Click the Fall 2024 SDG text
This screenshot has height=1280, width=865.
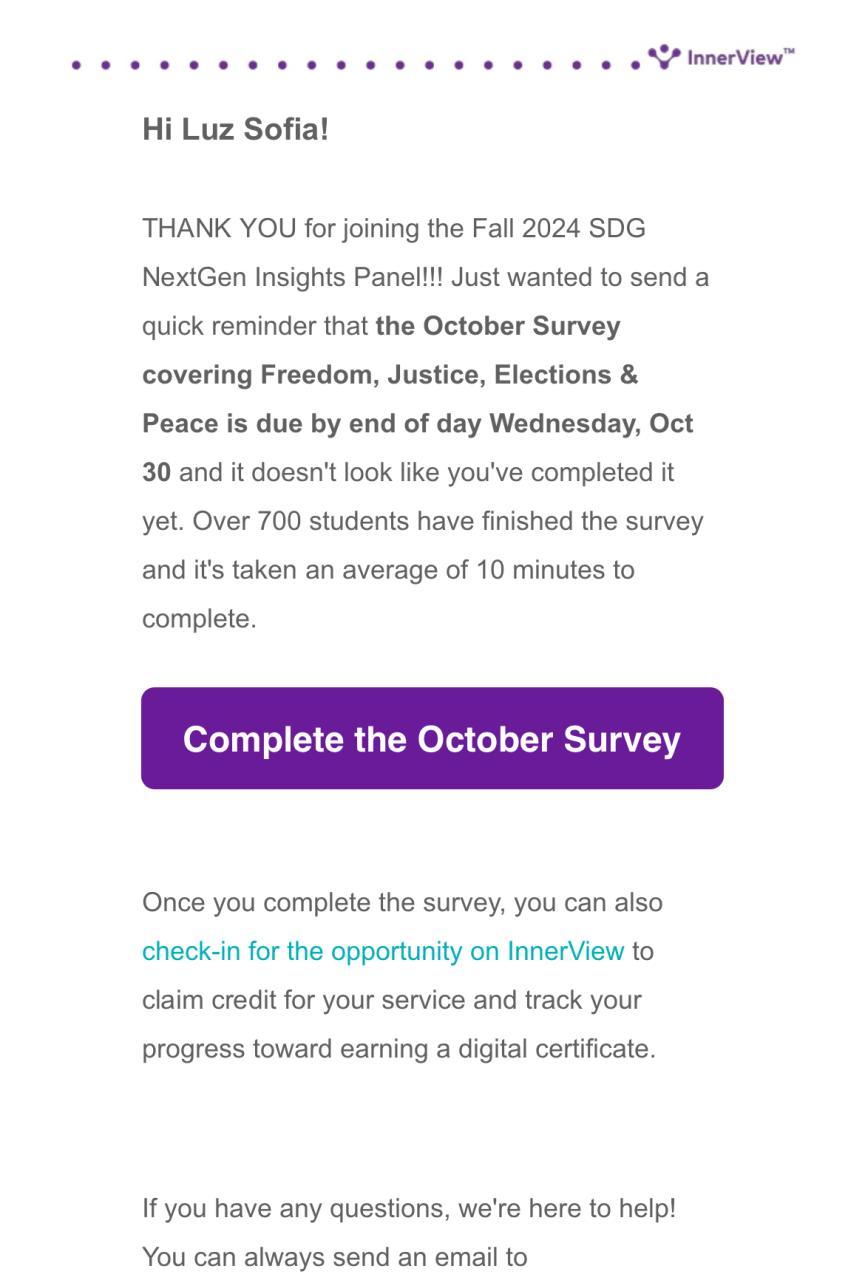click(558, 228)
